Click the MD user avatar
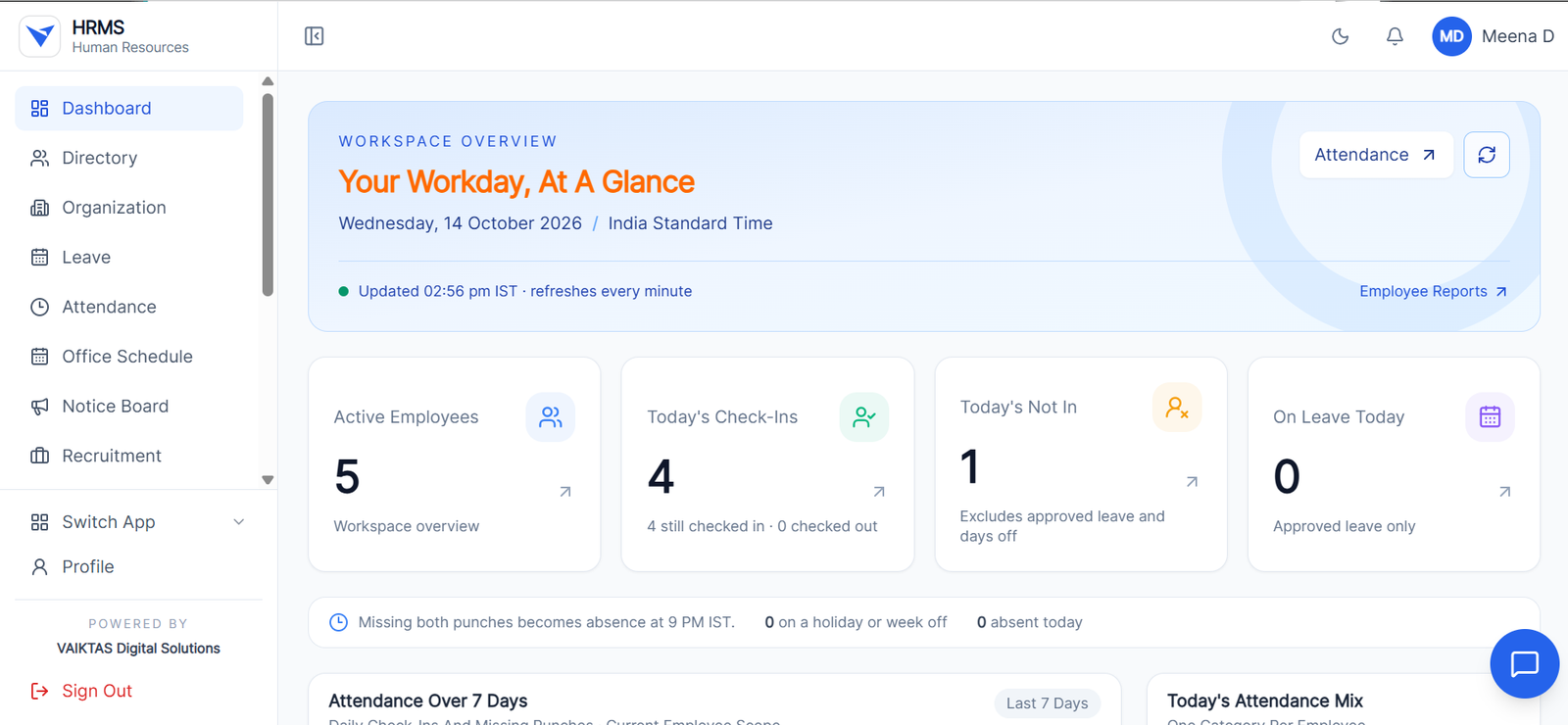The height and width of the screenshot is (725, 1568). [1451, 36]
